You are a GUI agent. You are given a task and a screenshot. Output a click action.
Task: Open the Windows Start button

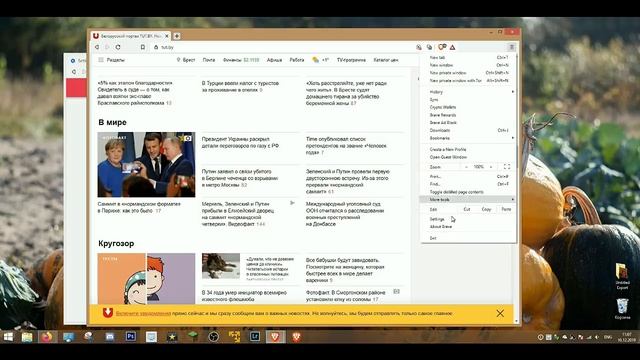8,337
